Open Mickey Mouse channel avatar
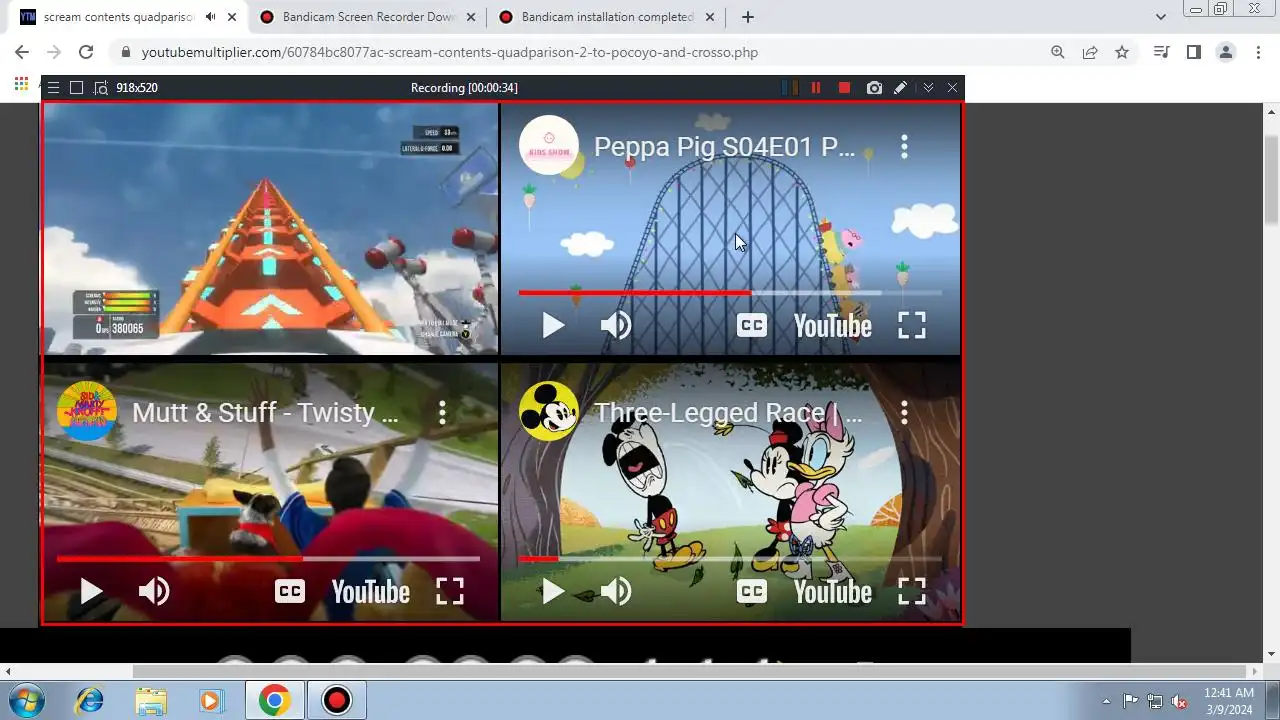1280x720 pixels. [x=548, y=411]
